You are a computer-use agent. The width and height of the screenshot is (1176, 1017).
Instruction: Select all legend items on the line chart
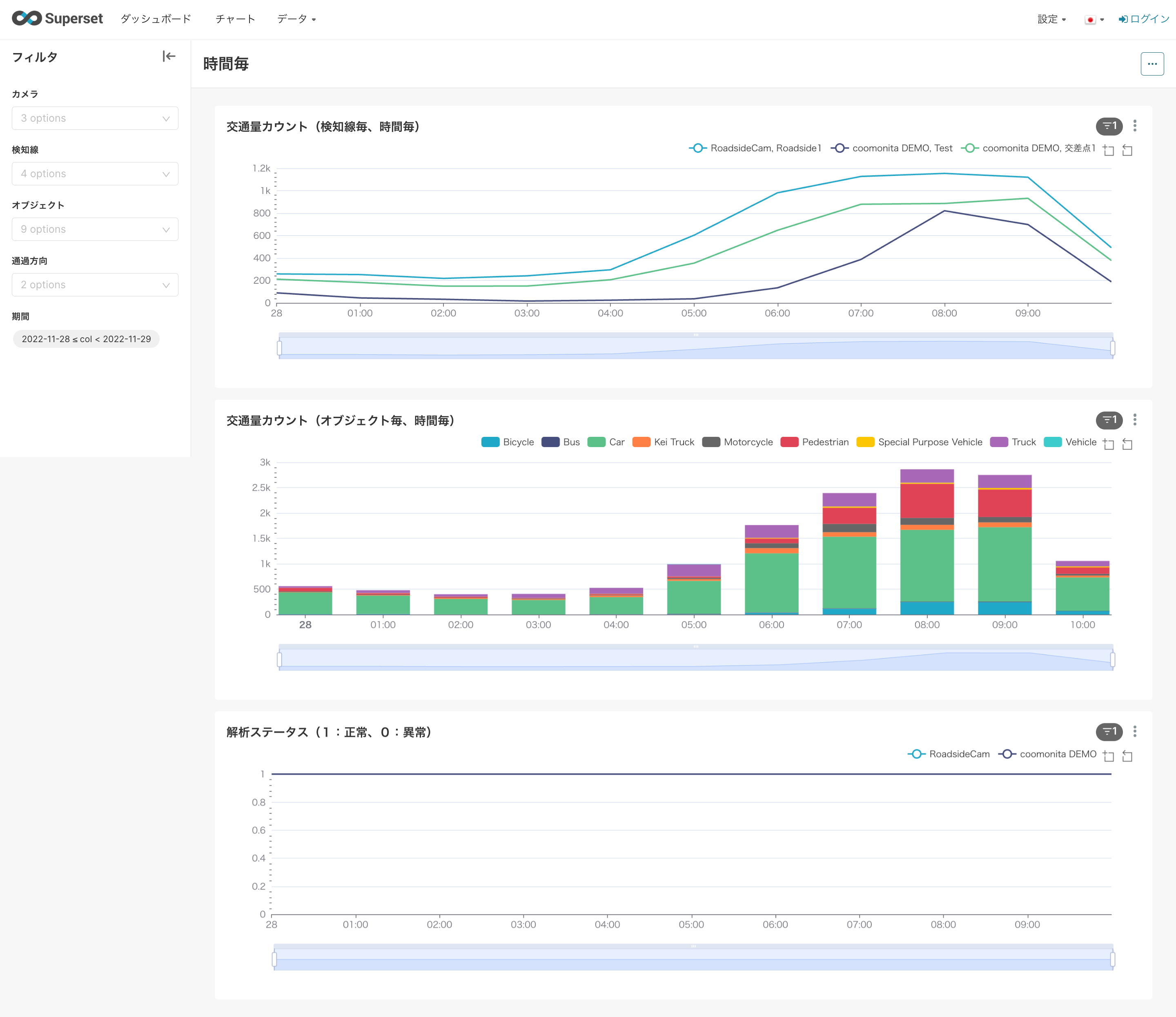[1109, 150]
